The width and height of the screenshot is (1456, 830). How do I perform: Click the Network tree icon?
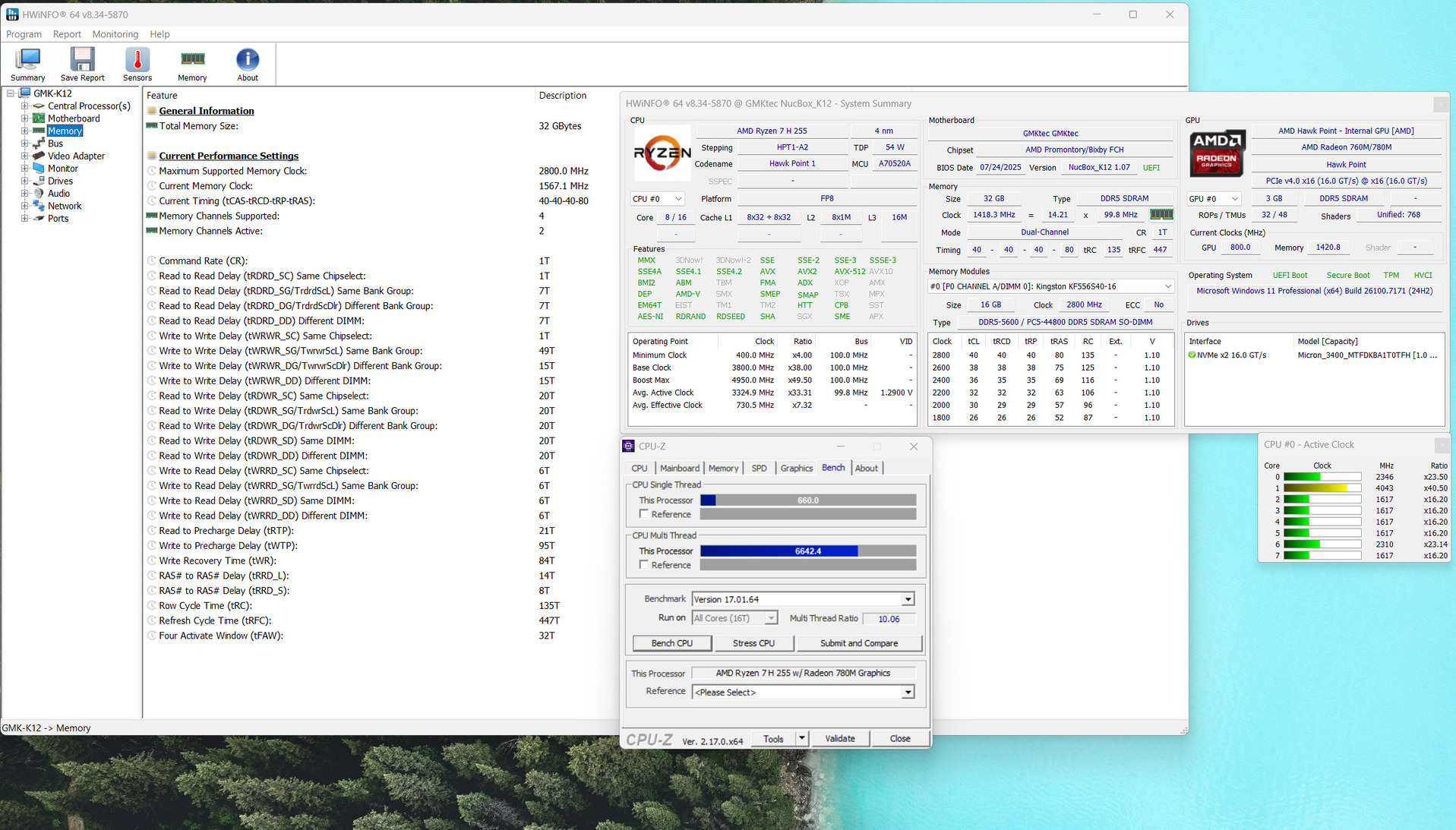click(39, 206)
